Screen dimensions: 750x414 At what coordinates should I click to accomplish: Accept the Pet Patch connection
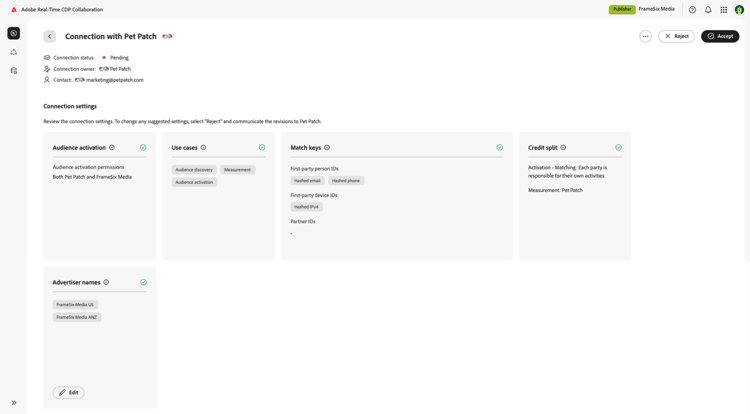tap(720, 36)
